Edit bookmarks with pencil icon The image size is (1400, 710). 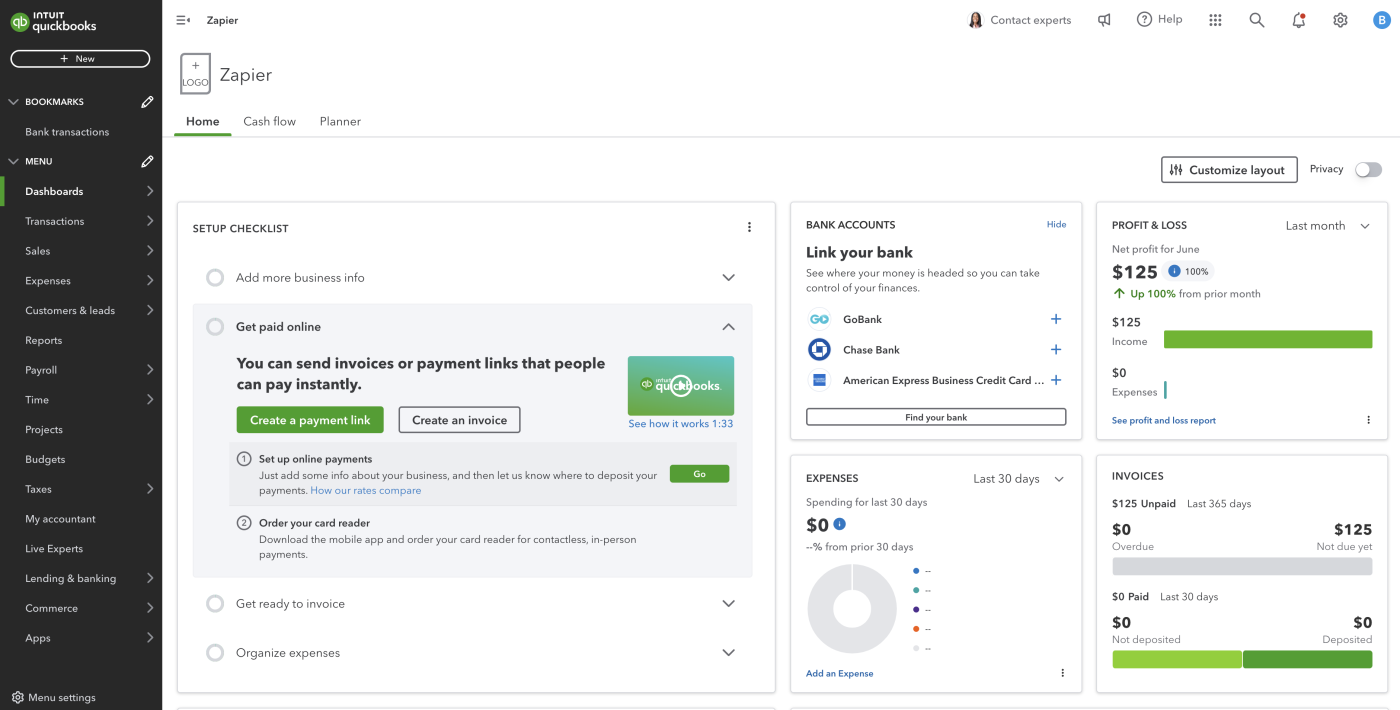(147, 101)
